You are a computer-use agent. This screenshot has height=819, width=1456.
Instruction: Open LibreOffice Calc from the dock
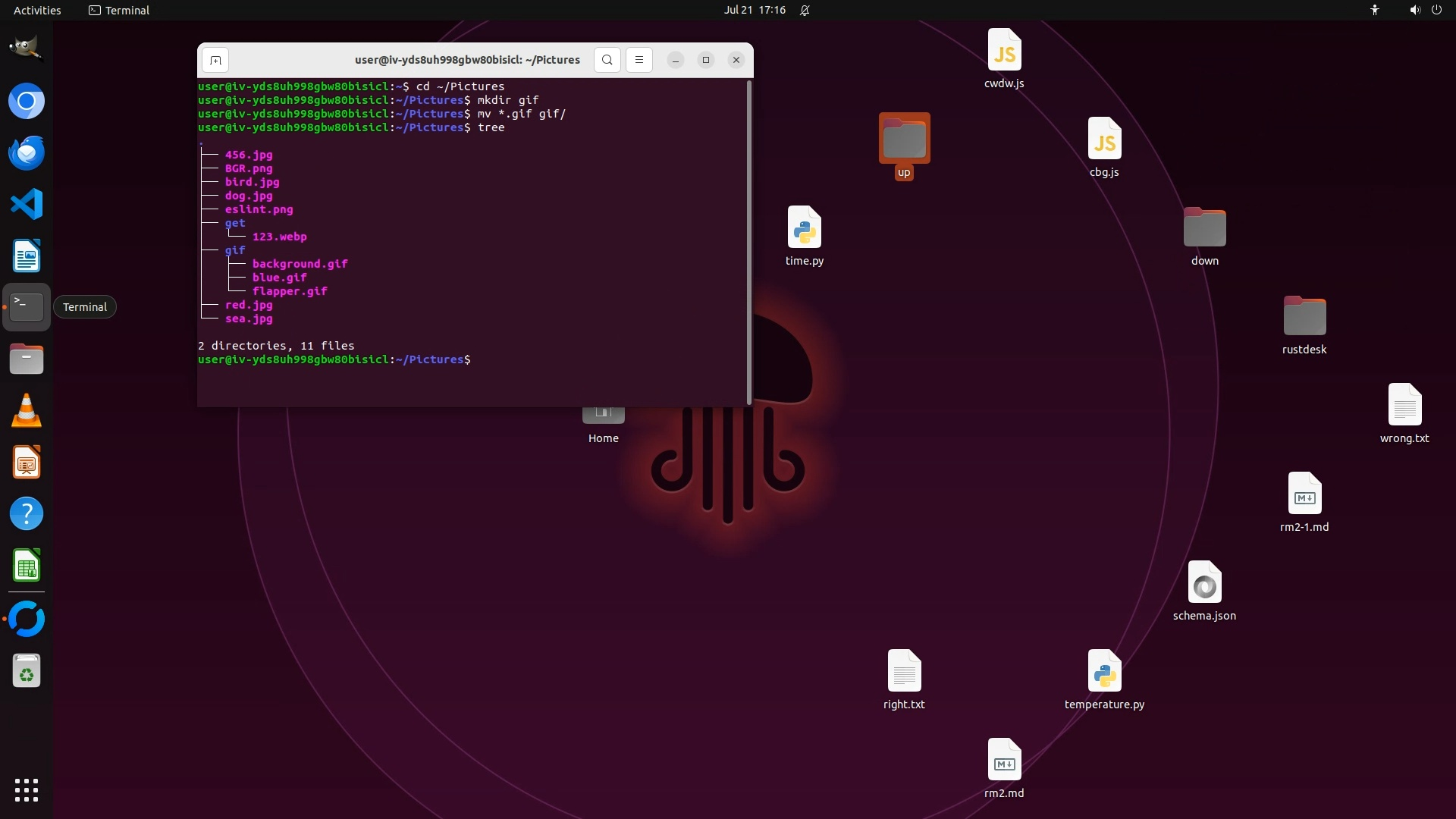[x=27, y=566]
